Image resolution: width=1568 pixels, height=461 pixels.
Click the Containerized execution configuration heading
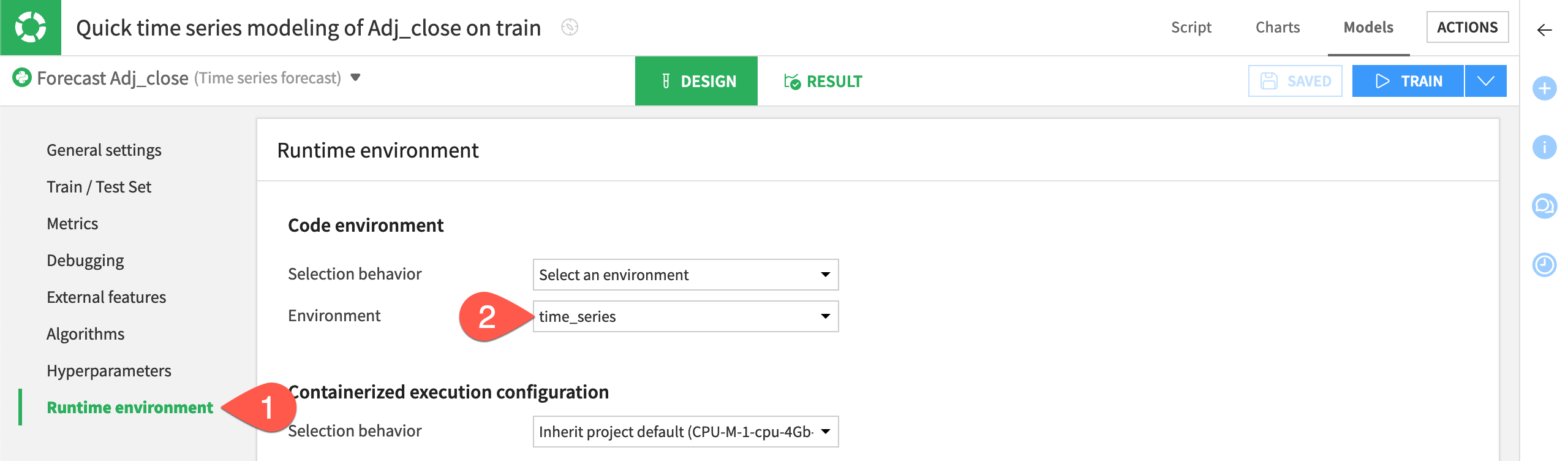[448, 392]
